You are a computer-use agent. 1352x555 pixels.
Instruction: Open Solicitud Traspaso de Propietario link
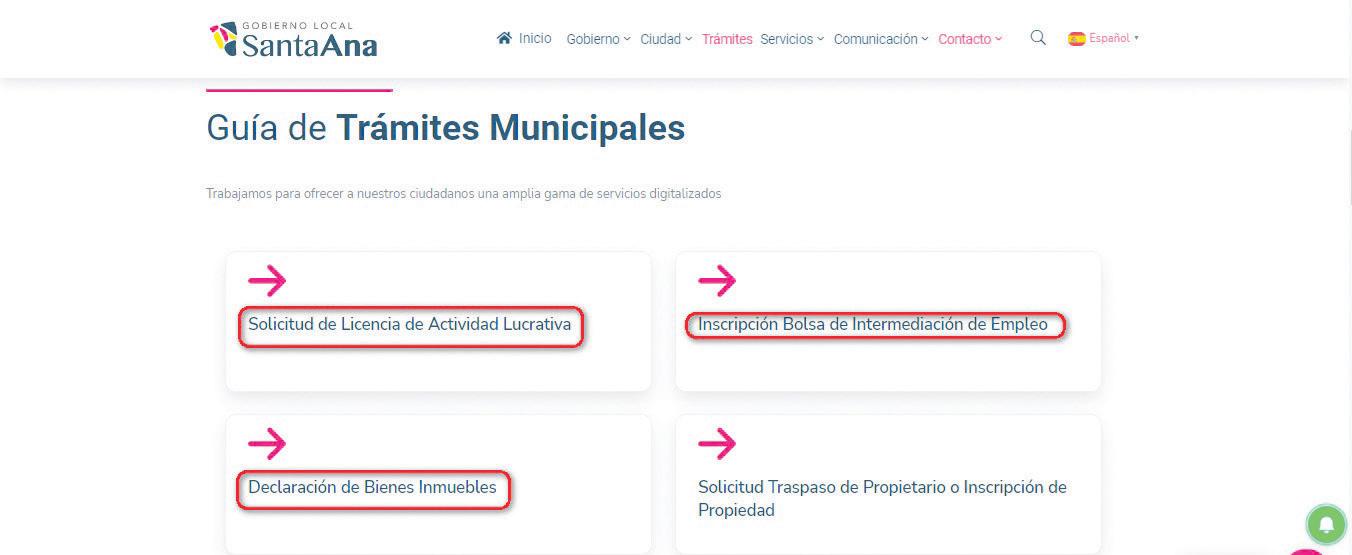coord(882,498)
